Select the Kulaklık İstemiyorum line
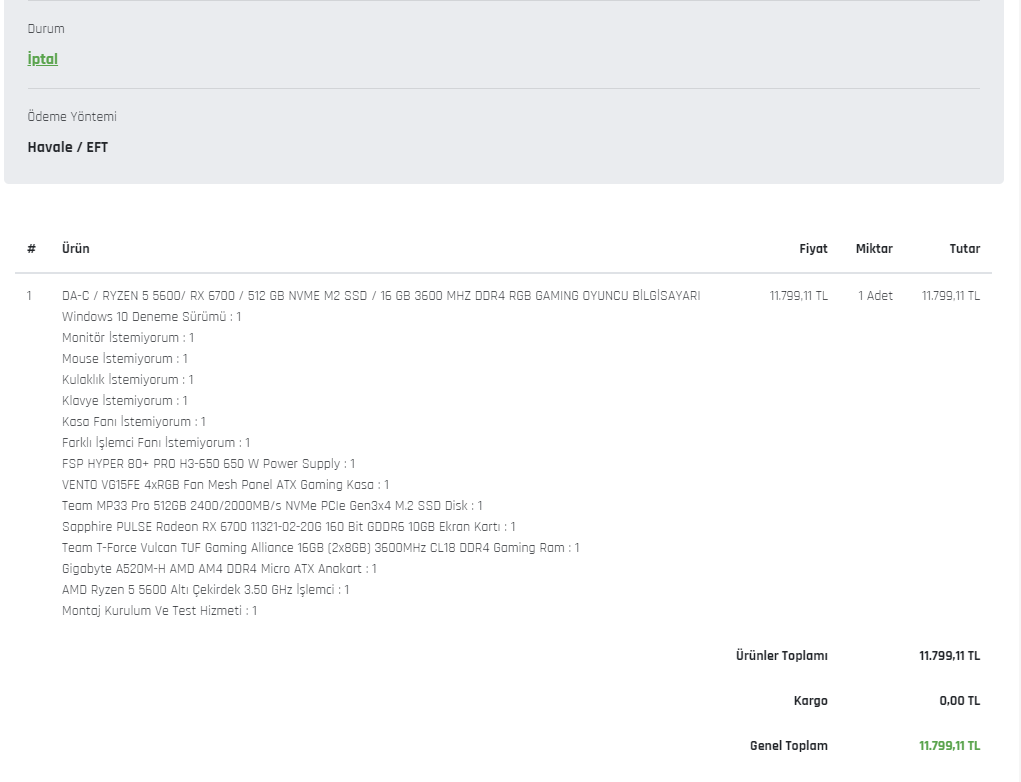 128,380
